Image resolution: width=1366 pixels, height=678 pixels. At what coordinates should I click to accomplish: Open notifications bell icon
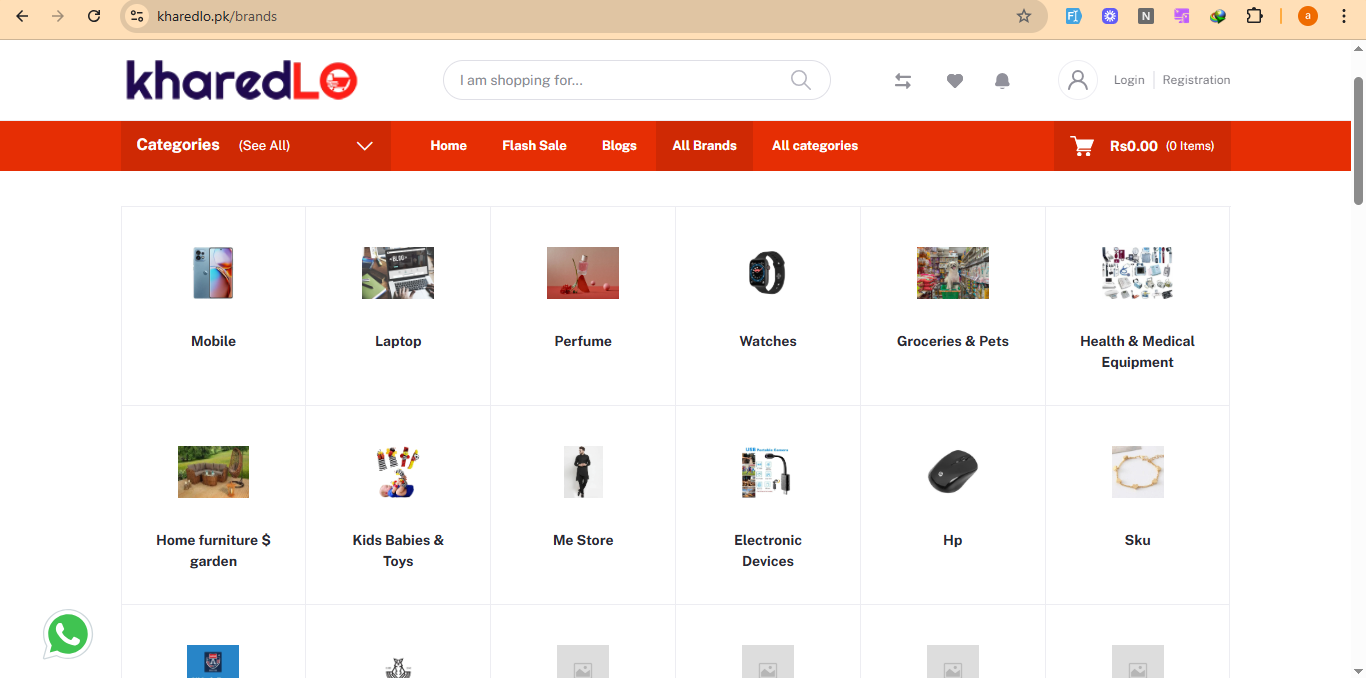(1002, 81)
